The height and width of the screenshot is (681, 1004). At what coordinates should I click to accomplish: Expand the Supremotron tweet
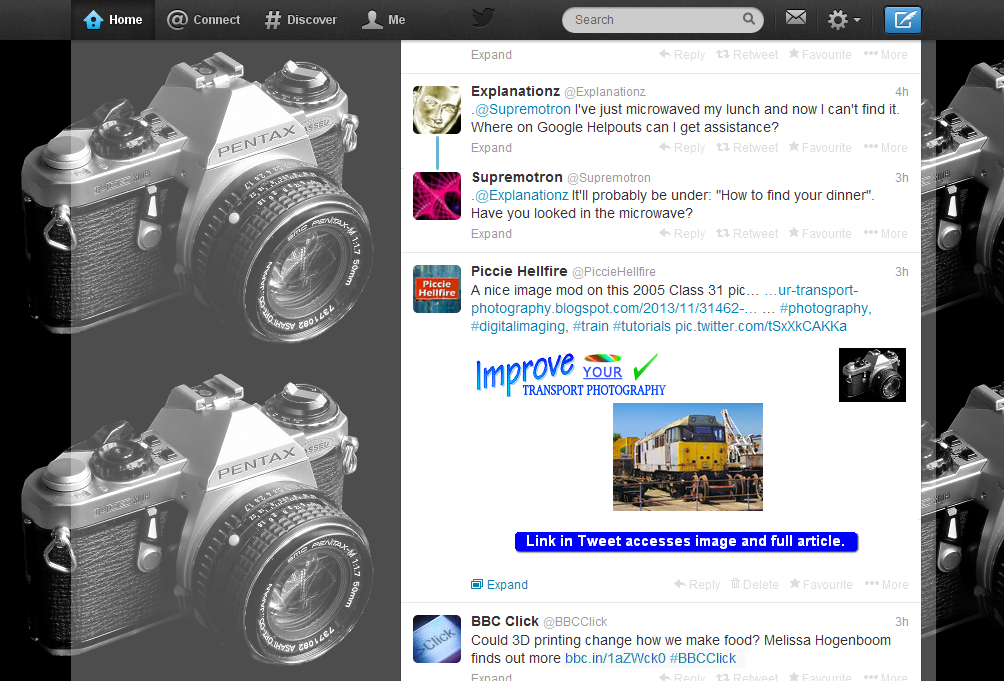[491, 234]
